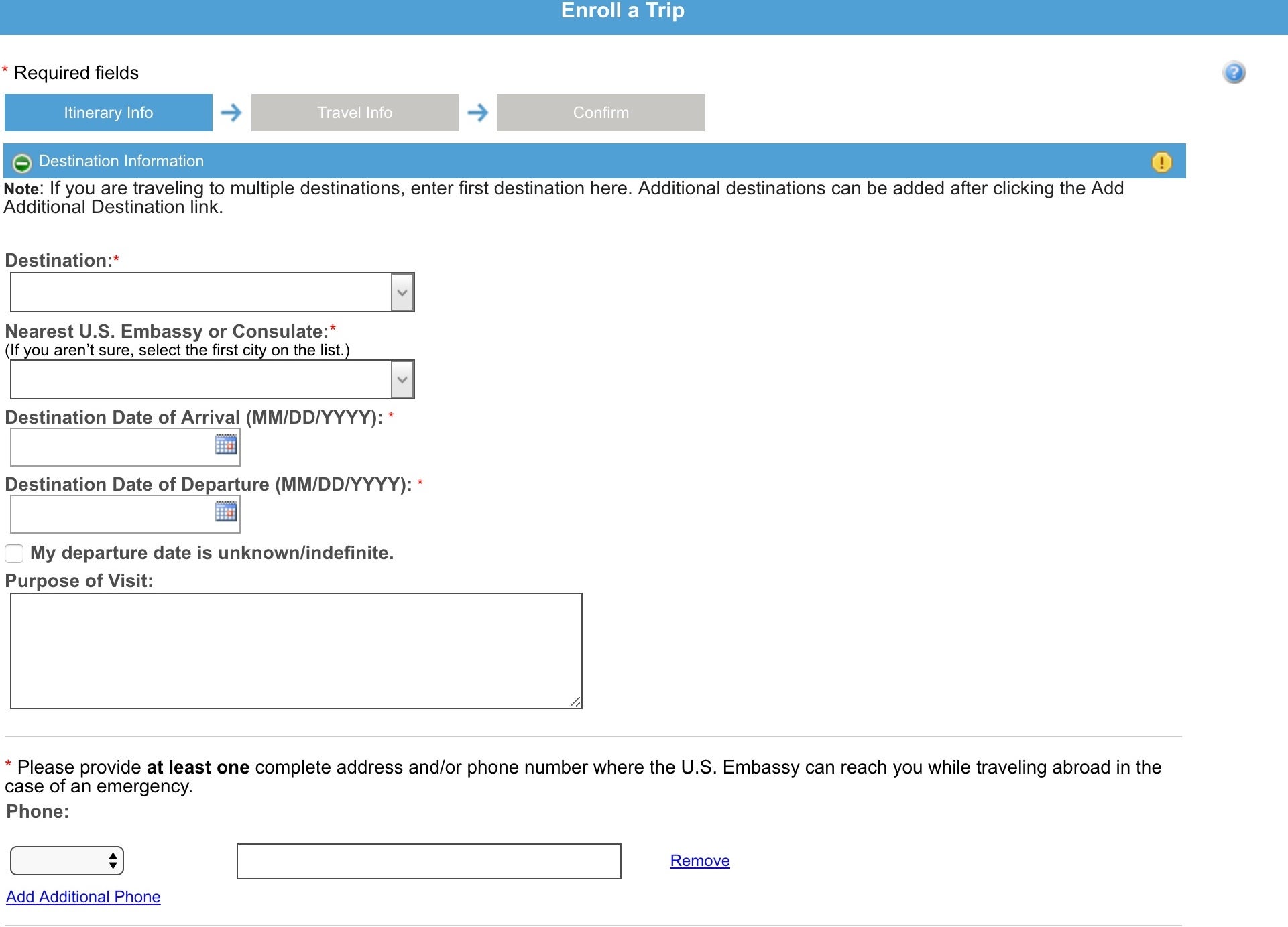Image resolution: width=1288 pixels, height=927 pixels.
Task: Click the calendar icon for Destination Date of Departure
Action: [x=224, y=512]
